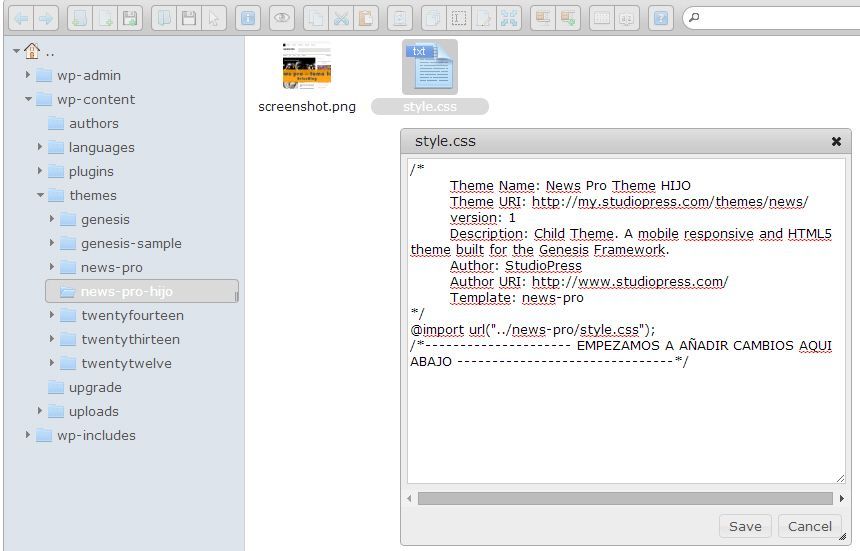Click the Forward navigation arrow in toolbar
This screenshot has width=860, height=551.
[46, 19]
